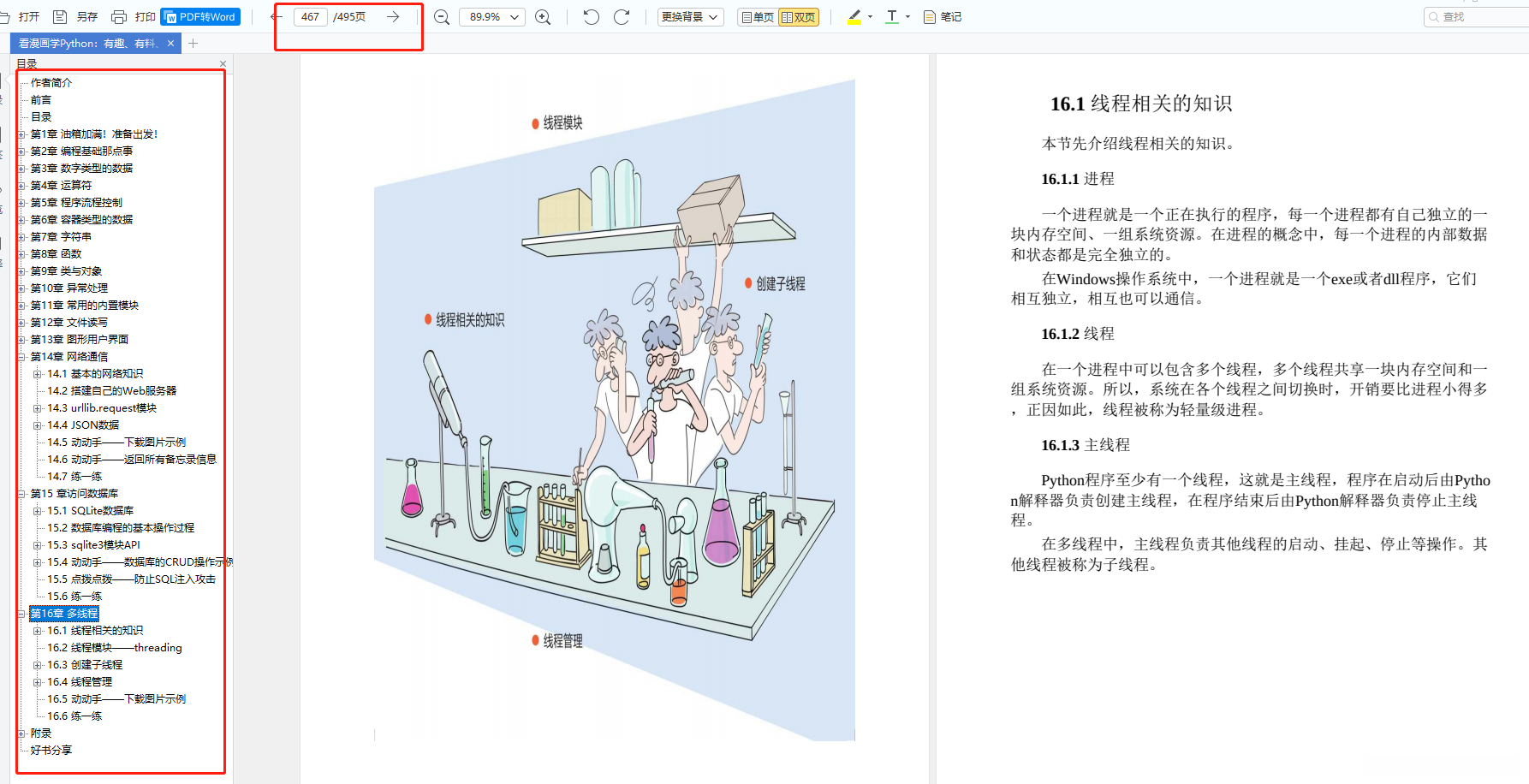Image resolution: width=1529 pixels, height=784 pixels.
Task: Click the 查找 search field
Action: tap(1477, 17)
